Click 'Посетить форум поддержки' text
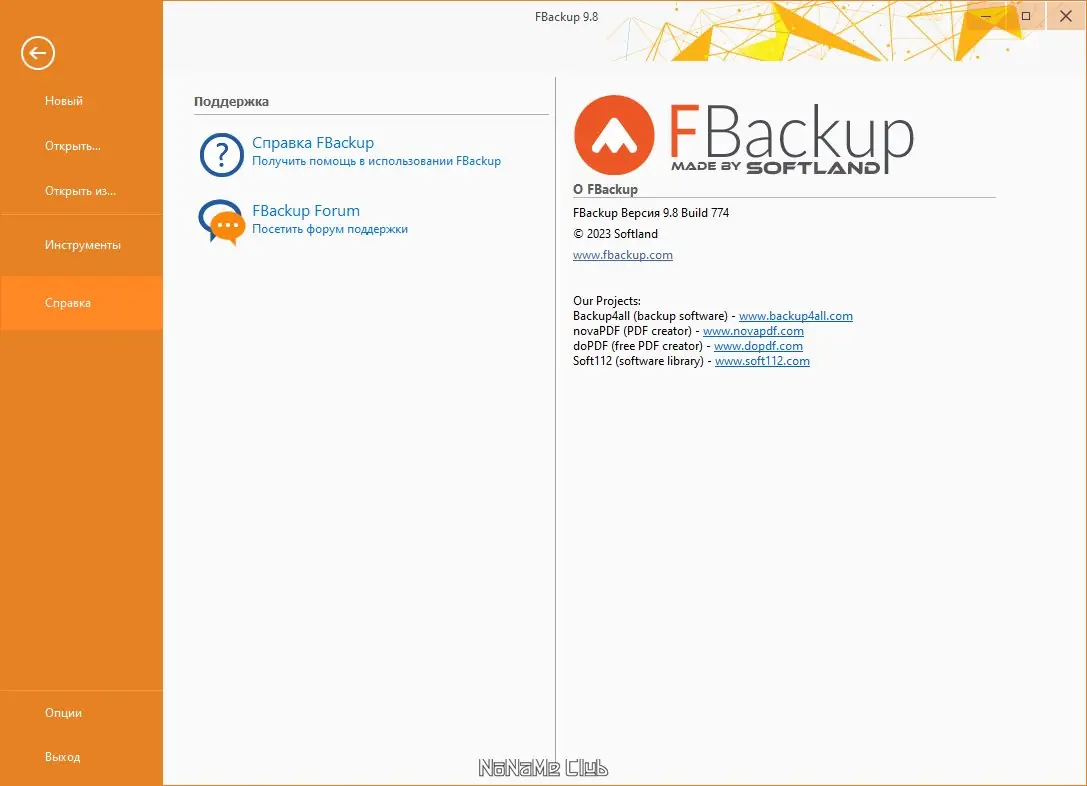1087x786 pixels. click(330, 229)
